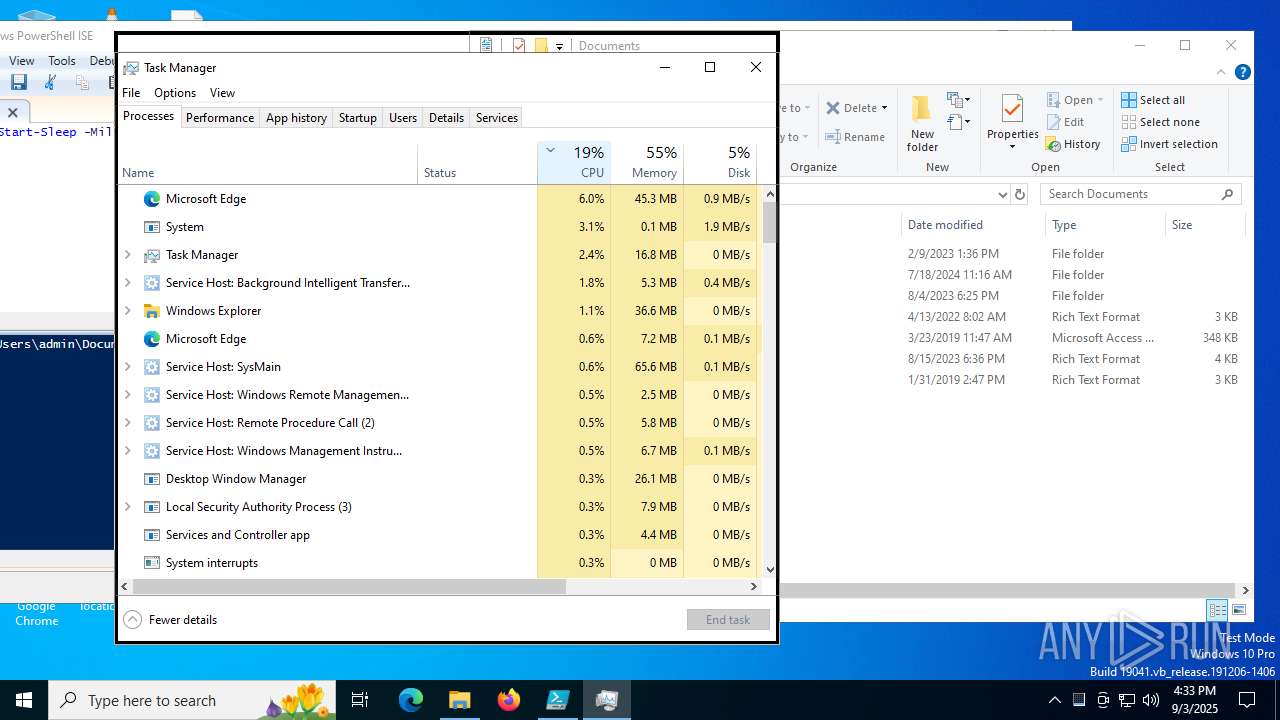
Task: Switch to the App history tab
Action: click(x=296, y=117)
